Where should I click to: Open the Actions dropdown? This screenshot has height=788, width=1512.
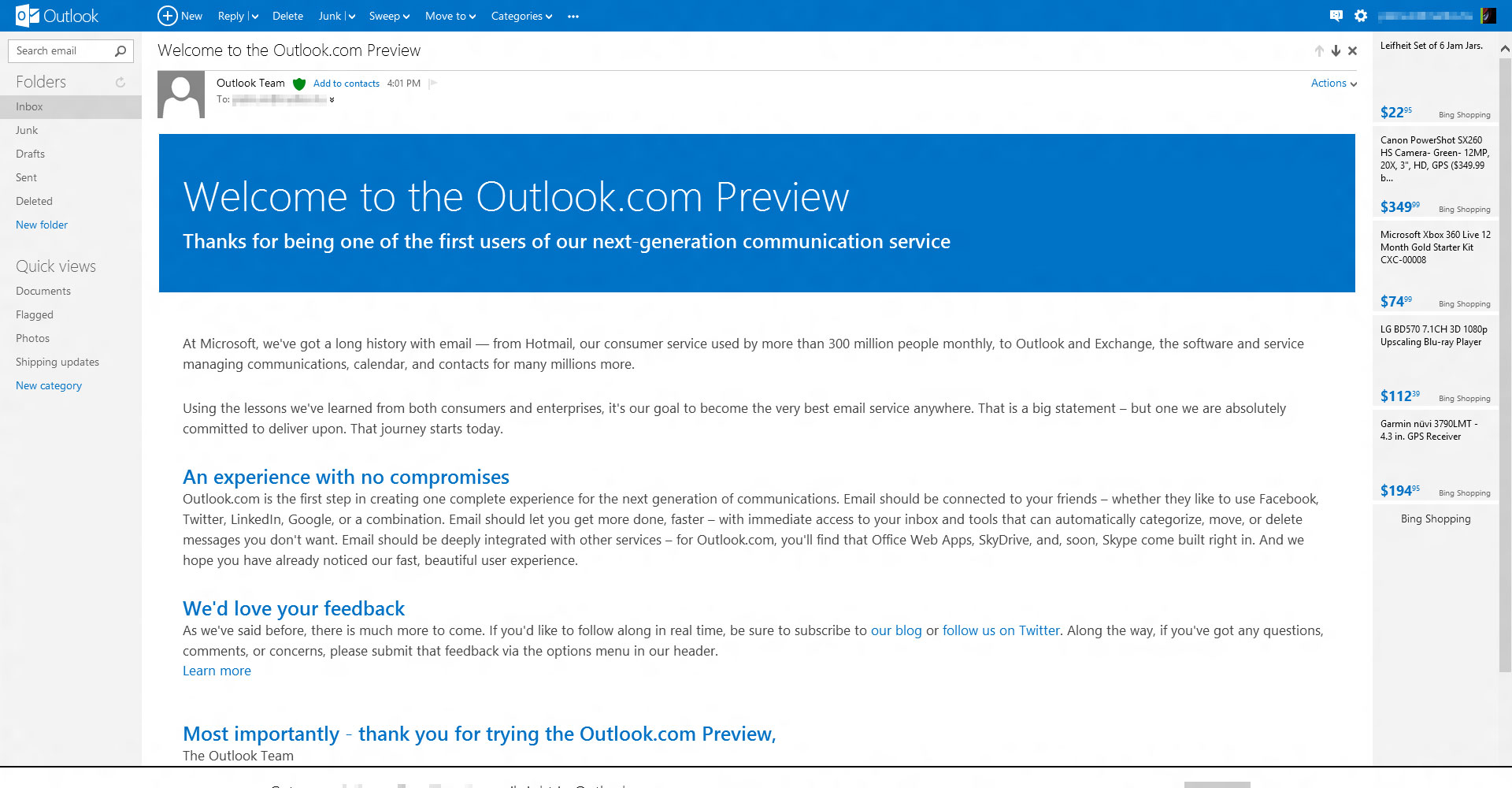pos(1333,84)
